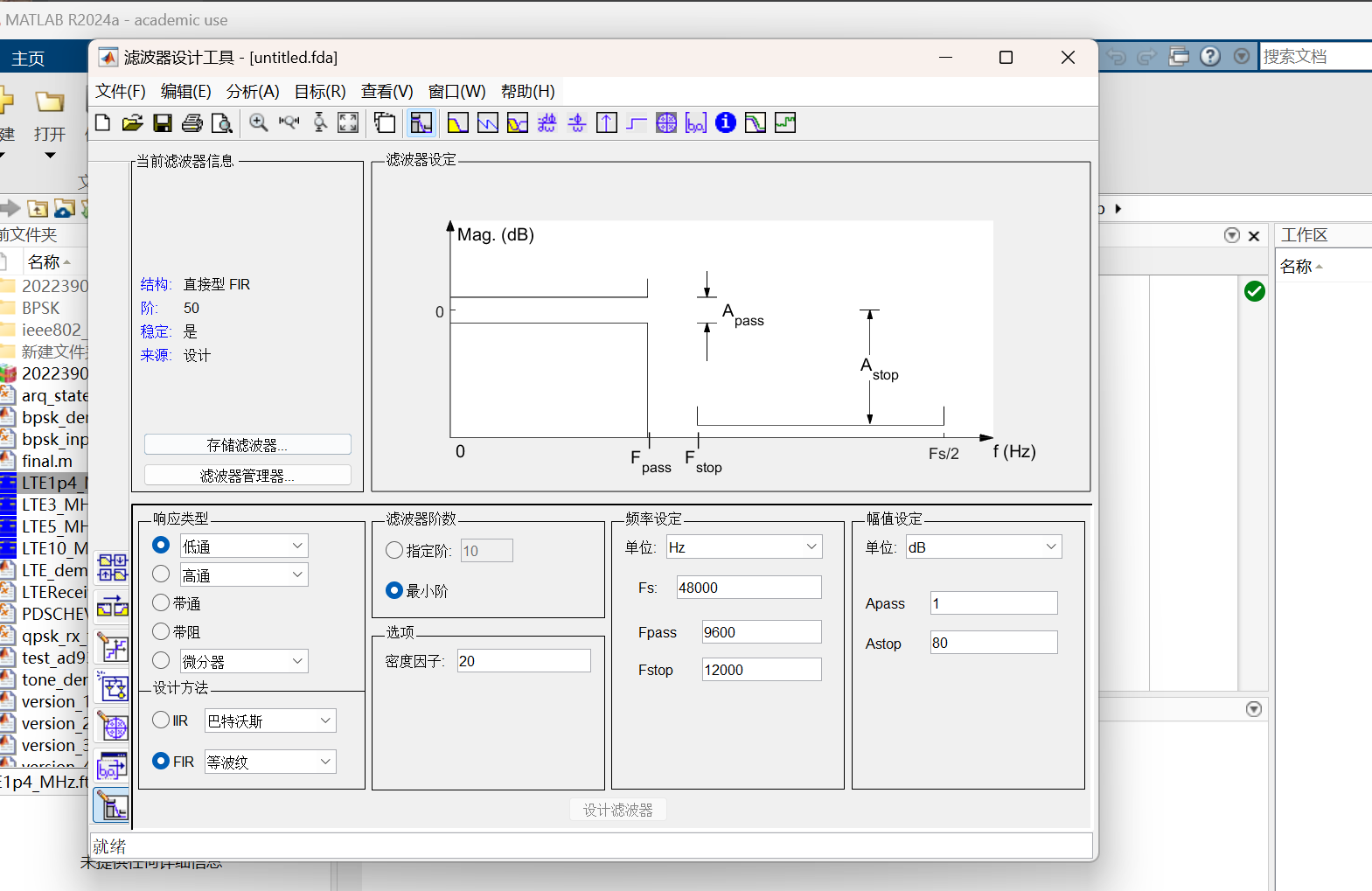Show Magnitude Response plot icon
This screenshot has height=891, width=1372.
pyautogui.click(x=457, y=123)
